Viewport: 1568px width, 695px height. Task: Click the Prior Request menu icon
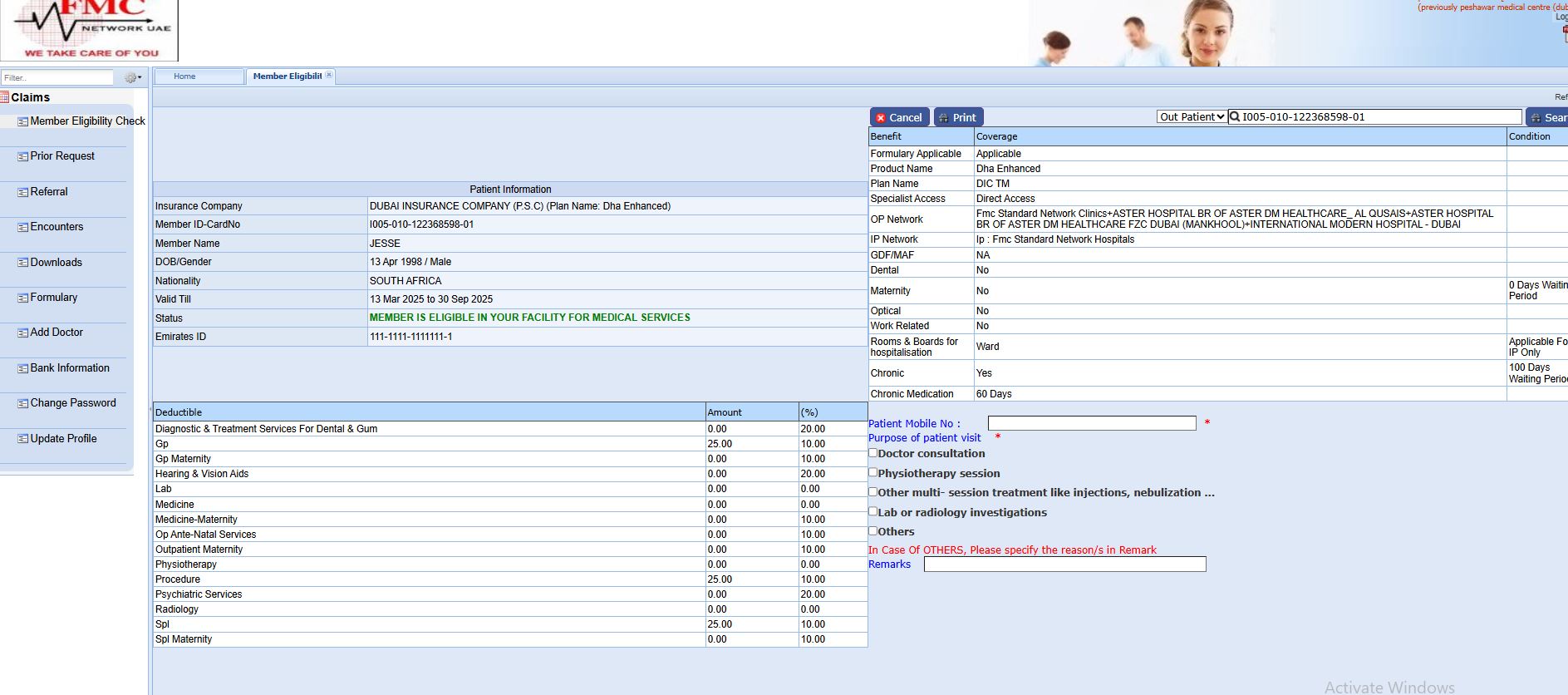[x=22, y=156]
